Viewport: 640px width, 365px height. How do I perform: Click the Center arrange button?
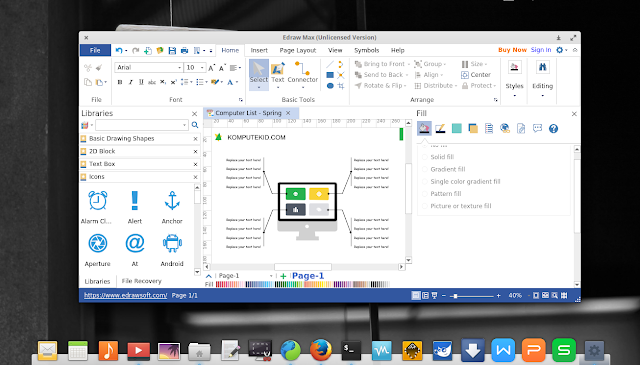[476, 75]
